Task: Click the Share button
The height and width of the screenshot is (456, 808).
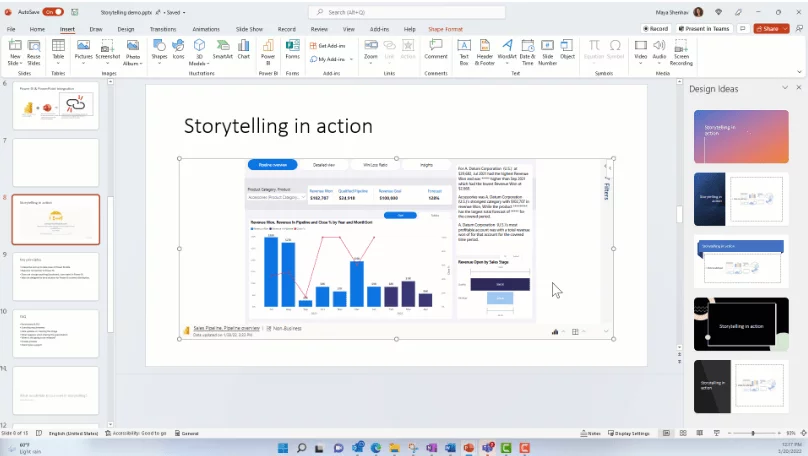Action: click(x=768, y=28)
